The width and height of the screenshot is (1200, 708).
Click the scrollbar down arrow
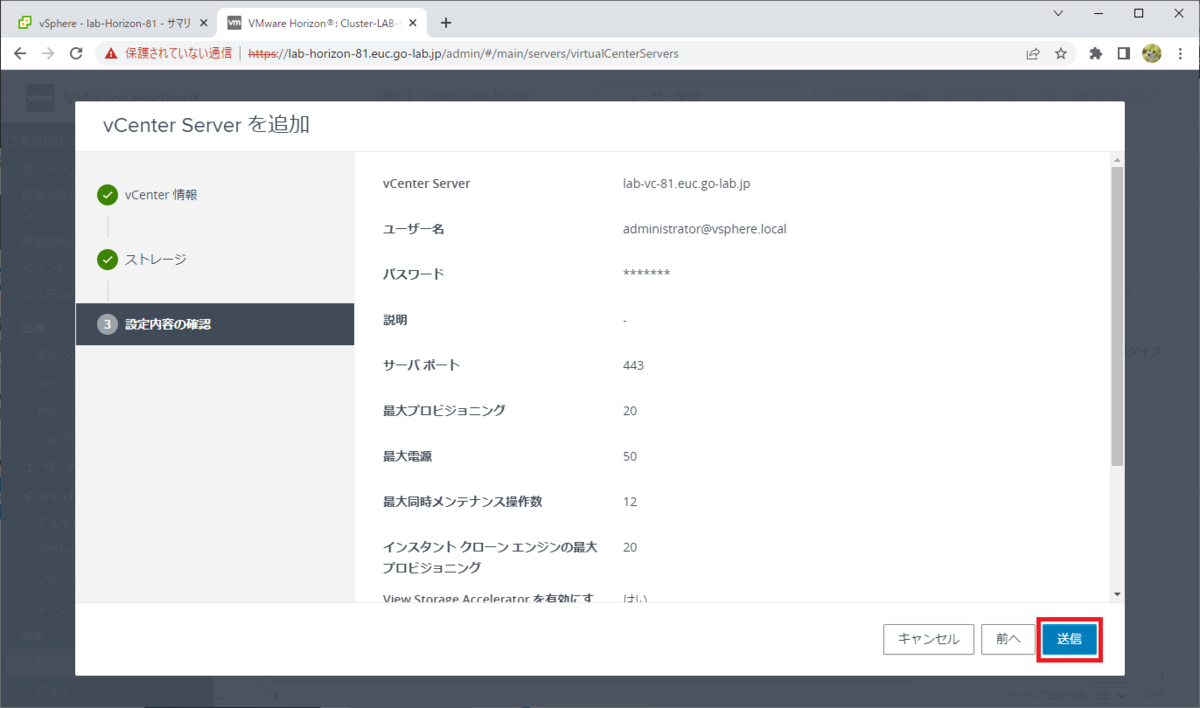[x=1117, y=594]
